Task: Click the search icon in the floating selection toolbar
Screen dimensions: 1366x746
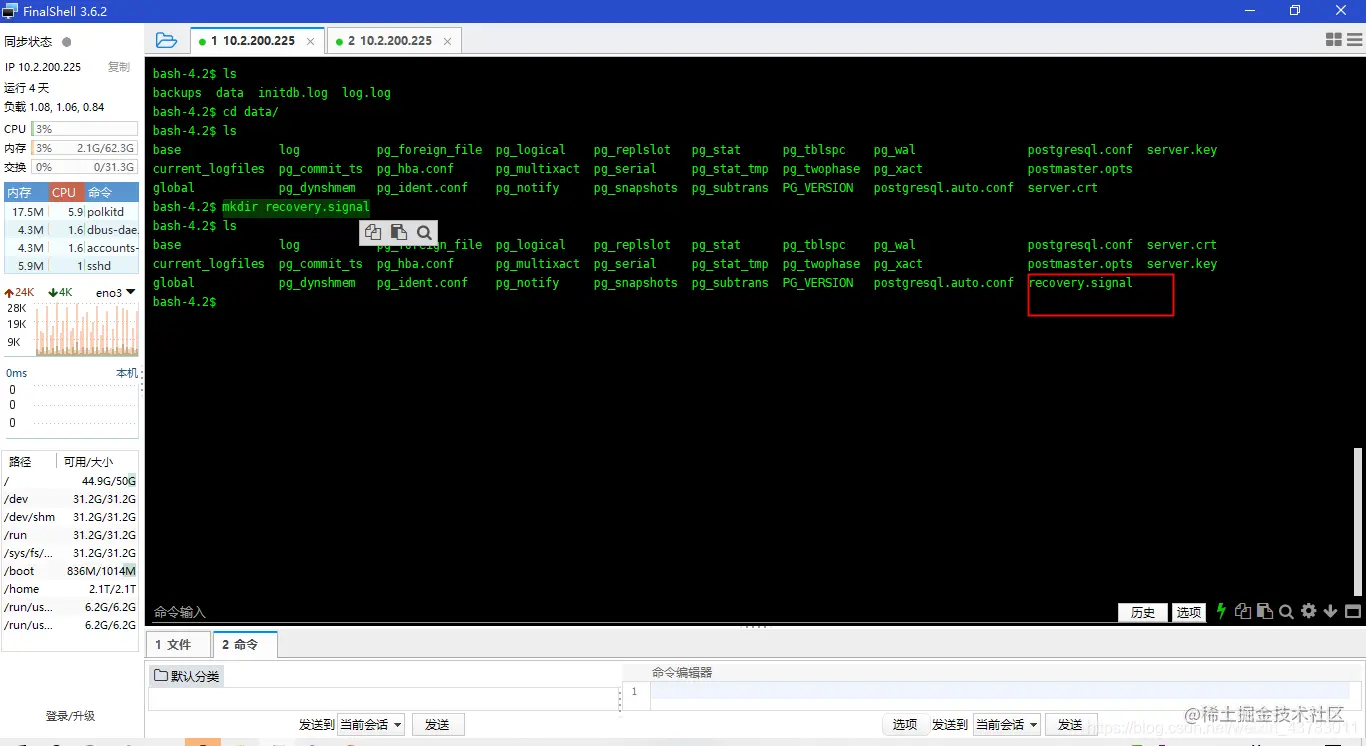Action: [424, 232]
